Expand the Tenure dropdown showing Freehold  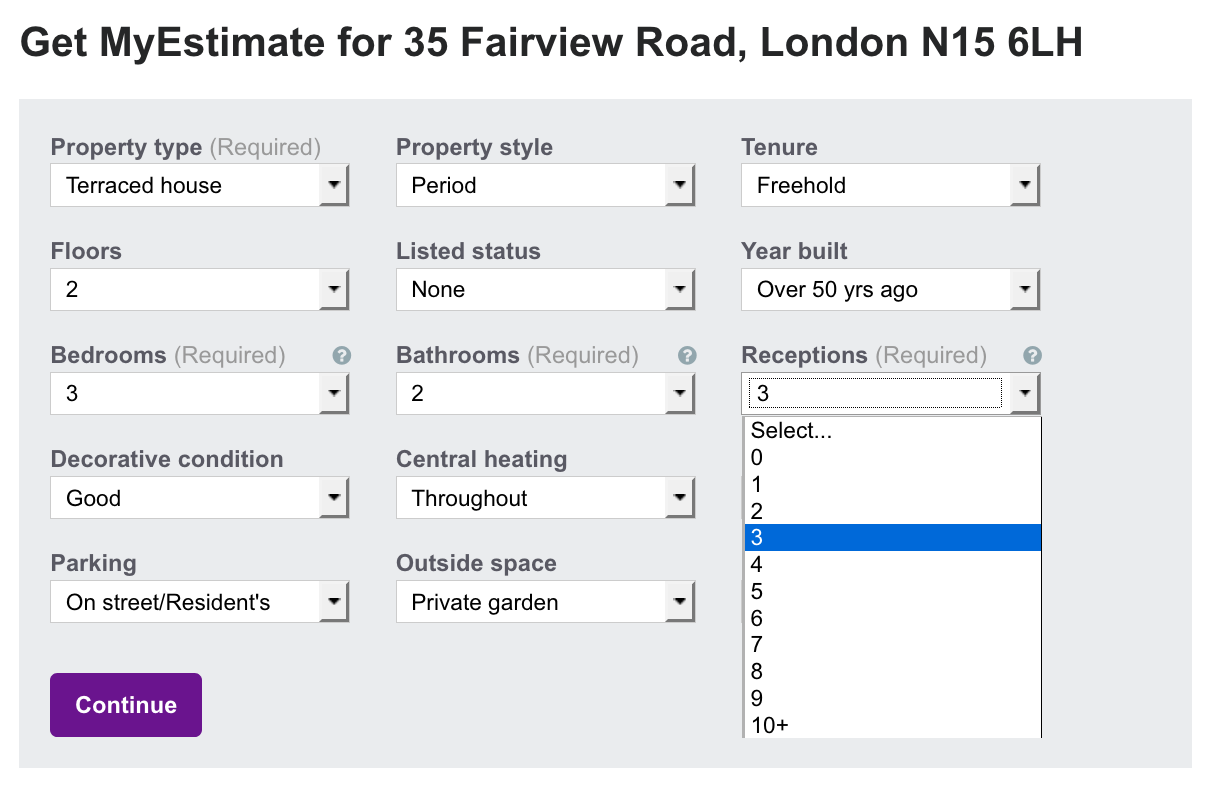point(890,186)
